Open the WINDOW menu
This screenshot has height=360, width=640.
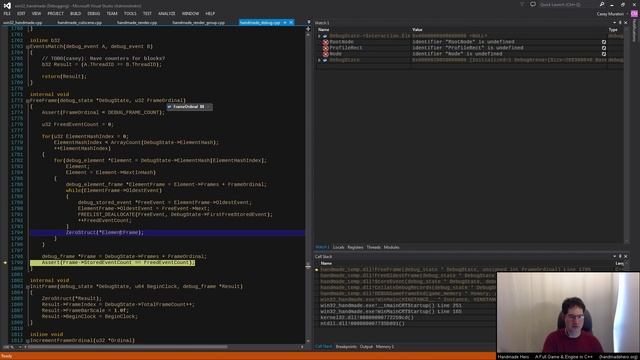pos(190,13)
